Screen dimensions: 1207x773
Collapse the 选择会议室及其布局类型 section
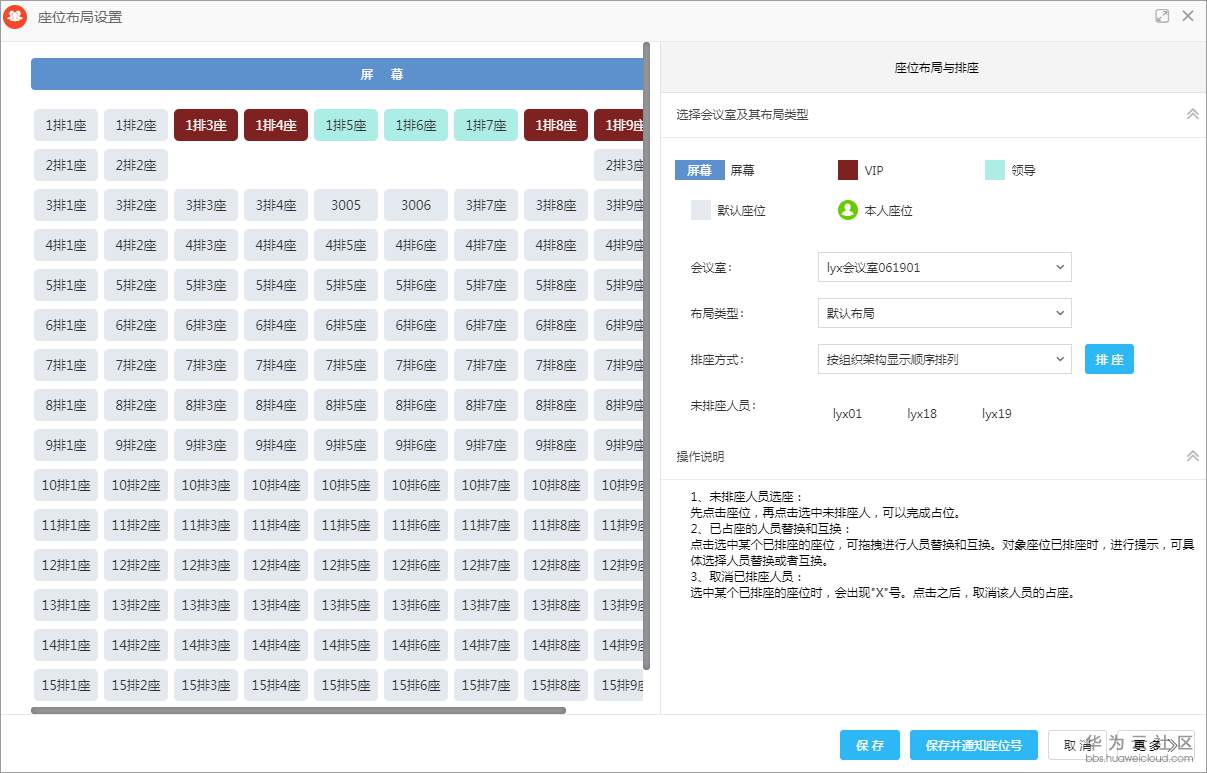click(1192, 113)
